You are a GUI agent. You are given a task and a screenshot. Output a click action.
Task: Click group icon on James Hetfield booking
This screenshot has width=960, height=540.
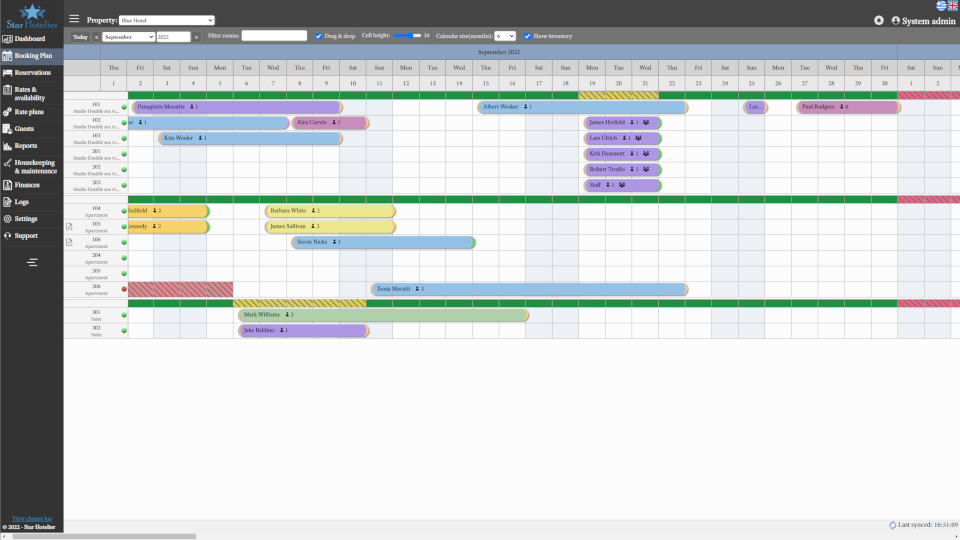coord(646,122)
